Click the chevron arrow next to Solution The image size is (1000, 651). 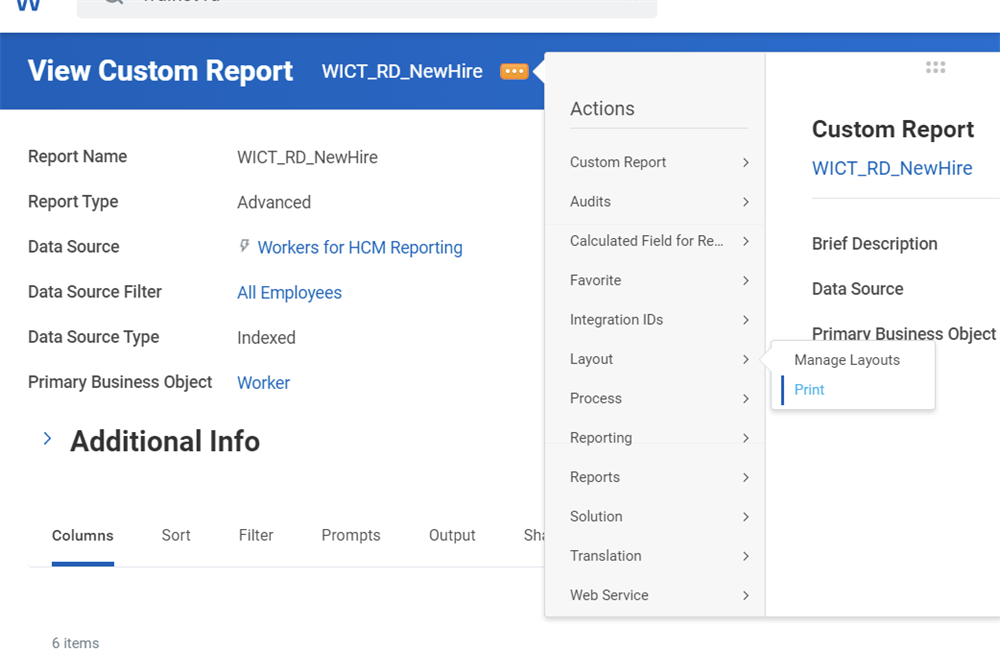click(x=746, y=517)
